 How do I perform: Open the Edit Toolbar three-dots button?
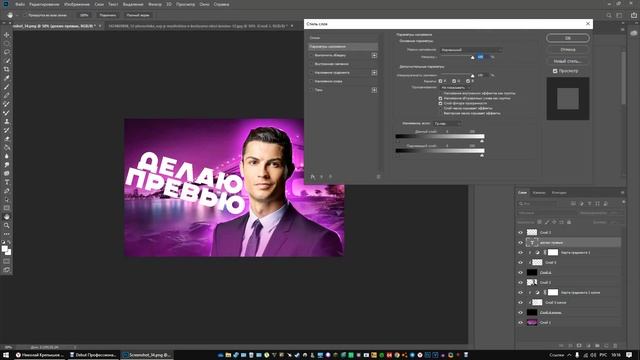click(7, 234)
